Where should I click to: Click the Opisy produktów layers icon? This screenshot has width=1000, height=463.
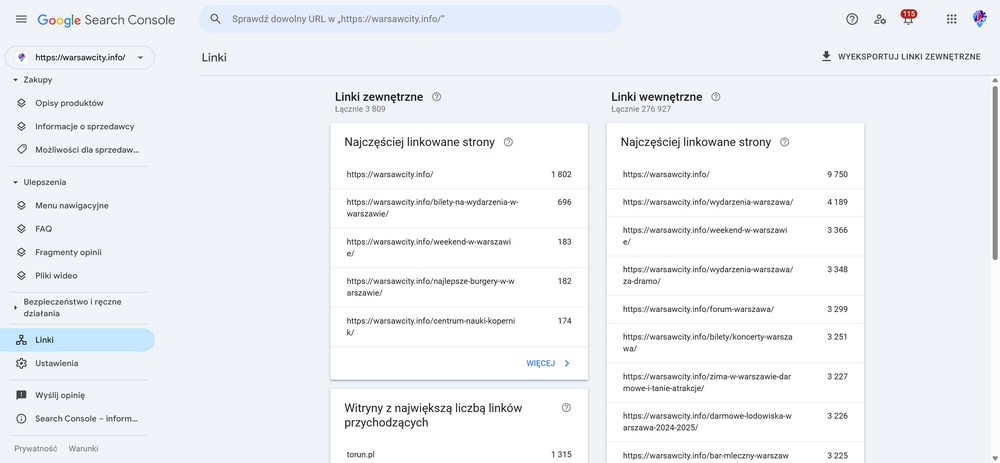[x=21, y=103]
